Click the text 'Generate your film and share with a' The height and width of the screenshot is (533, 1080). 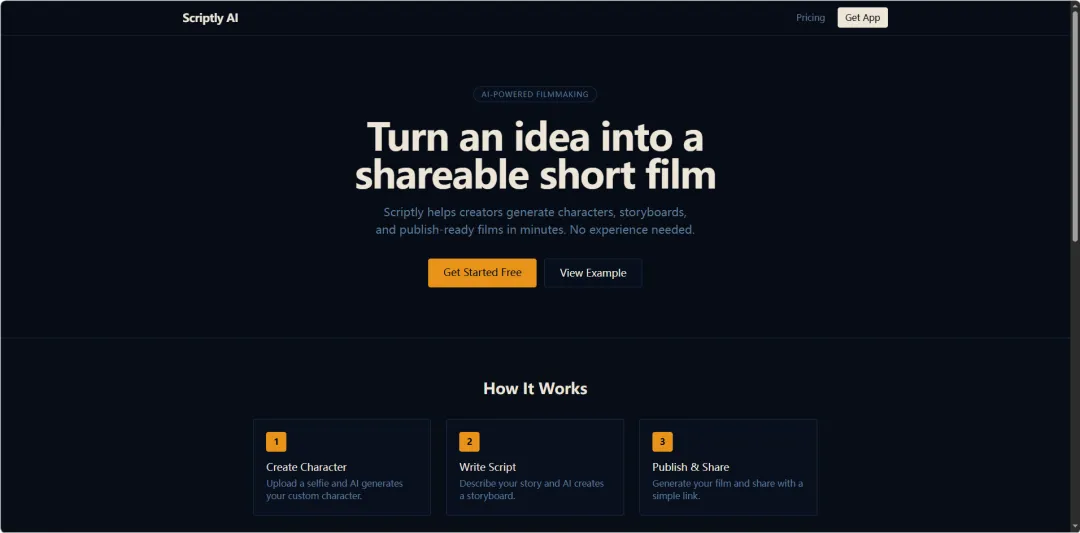(728, 483)
